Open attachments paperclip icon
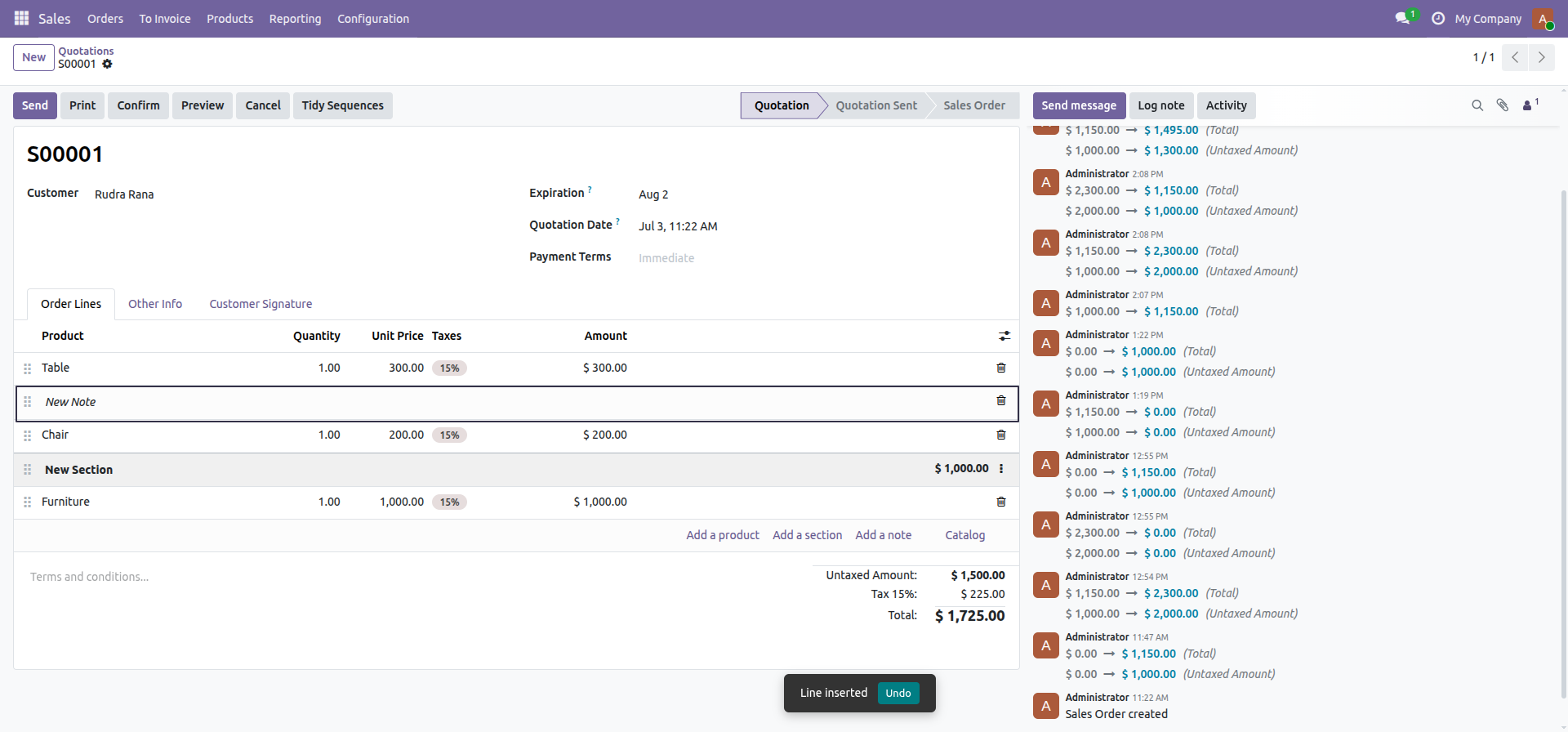This screenshot has width=1568, height=732. click(x=1502, y=105)
